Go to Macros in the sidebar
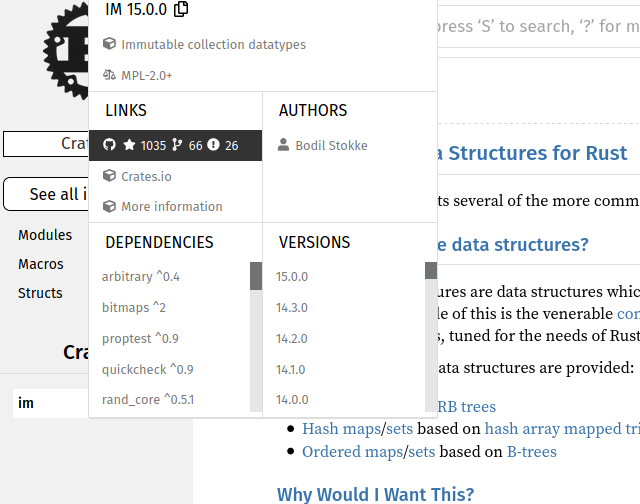Screen dimensions: 640x504 41,264
